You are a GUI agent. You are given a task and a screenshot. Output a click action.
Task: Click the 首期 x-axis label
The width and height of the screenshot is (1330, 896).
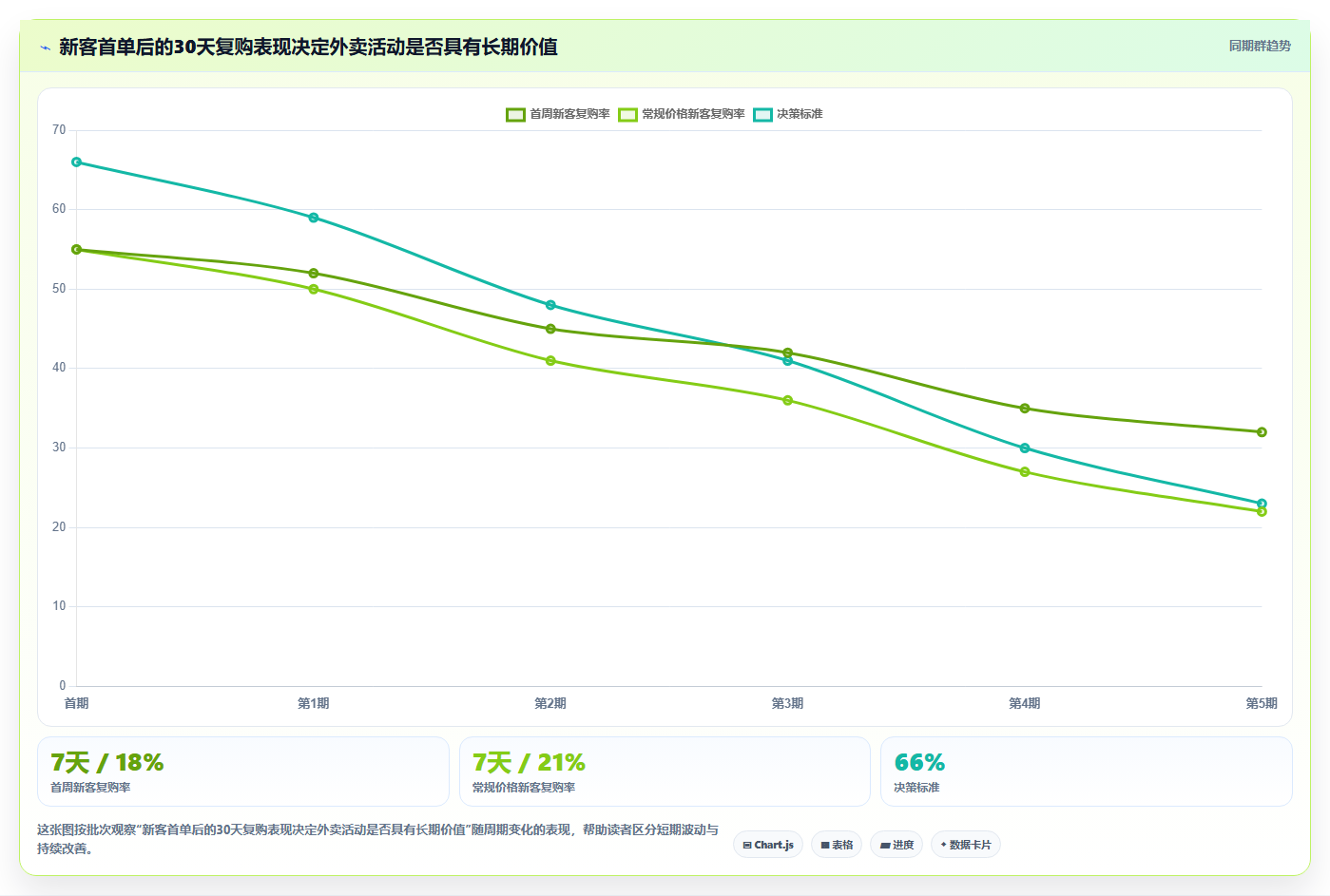pyautogui.click(x=76, y=703)
